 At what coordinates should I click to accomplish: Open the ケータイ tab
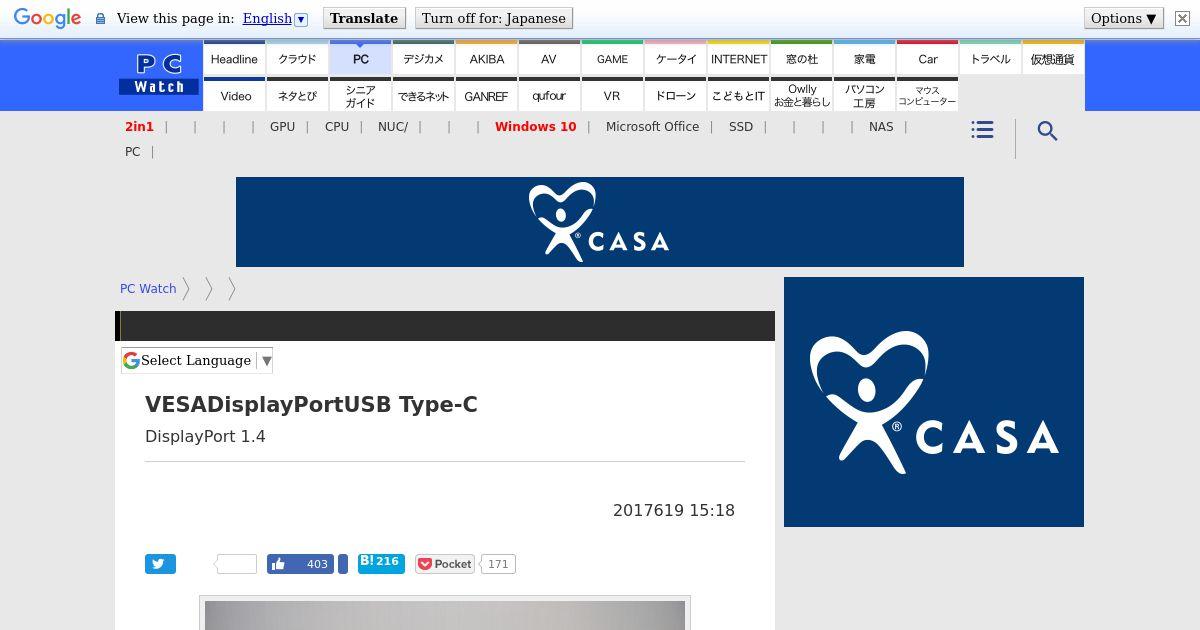pos(676,58)
